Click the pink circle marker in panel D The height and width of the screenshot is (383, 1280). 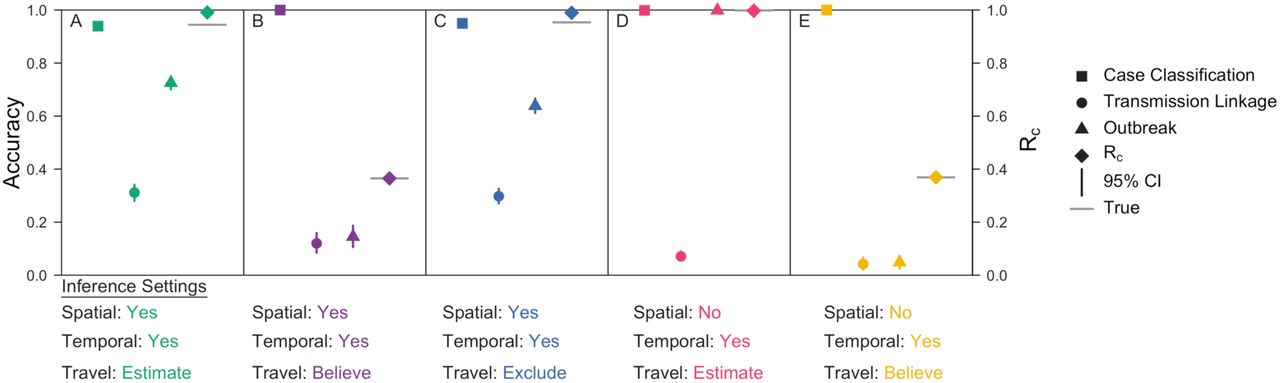point(681,256)
